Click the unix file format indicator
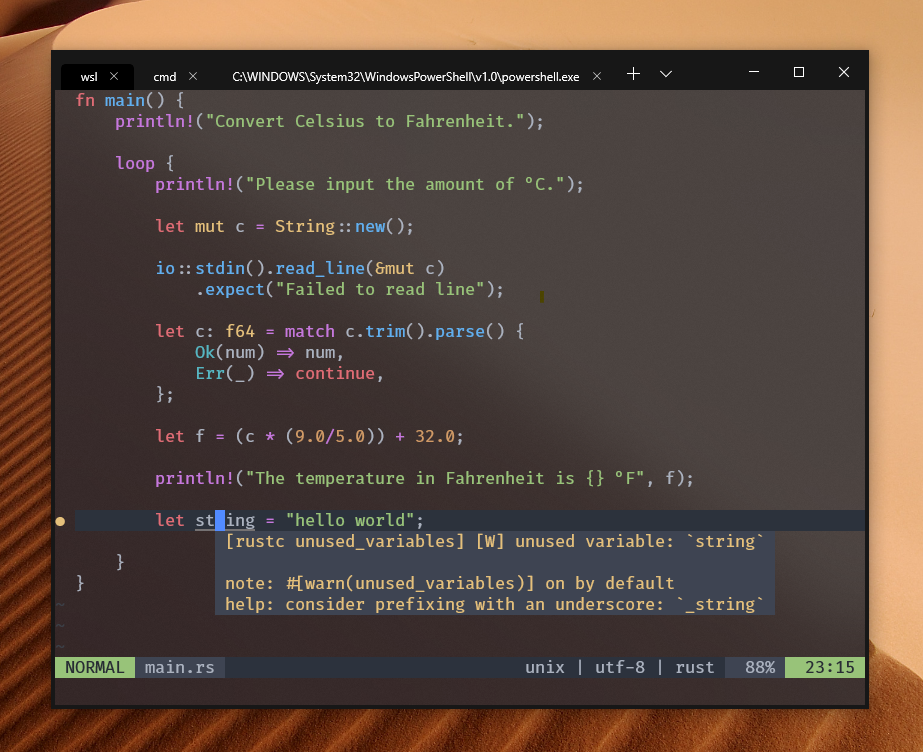The image size is (923, 752). (x=544, y=667)
